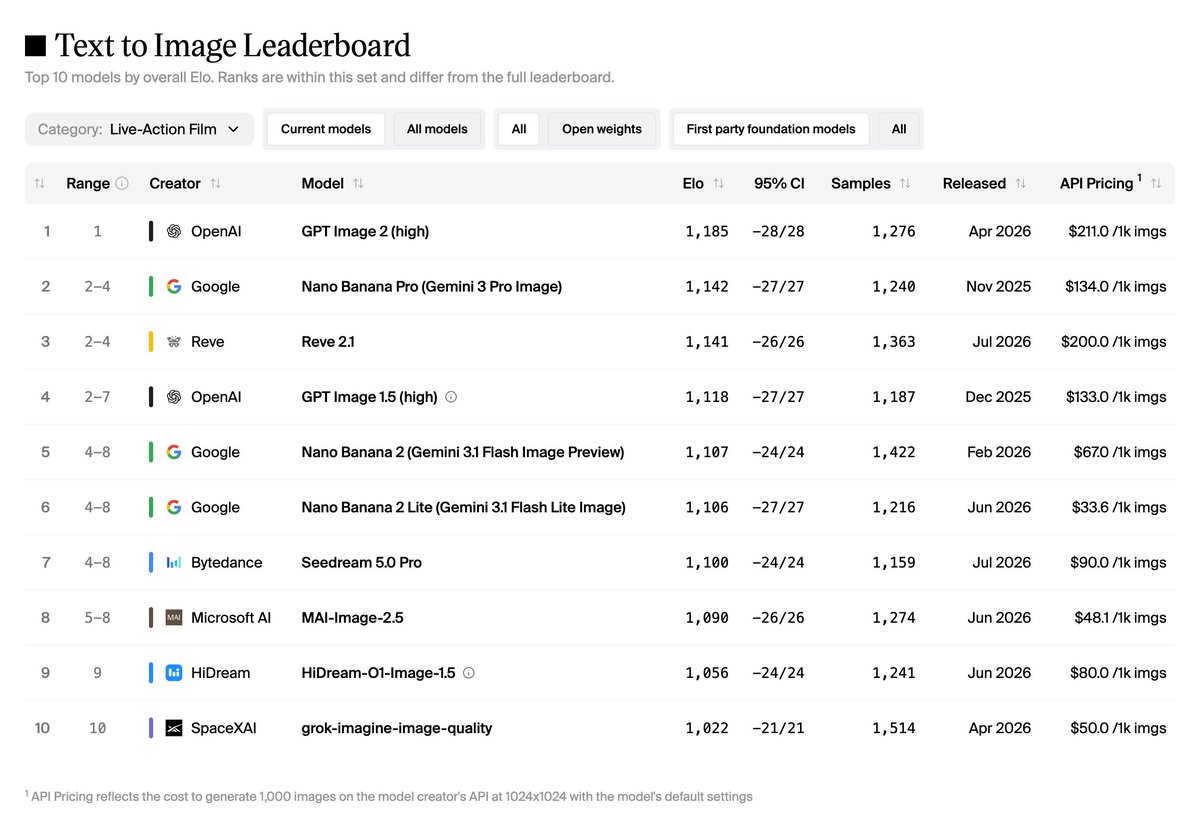The width and height of the screenshot is (1200, 830).
Task: Open the Seedream 5.0 Pro model link
Action: point(362,563)
